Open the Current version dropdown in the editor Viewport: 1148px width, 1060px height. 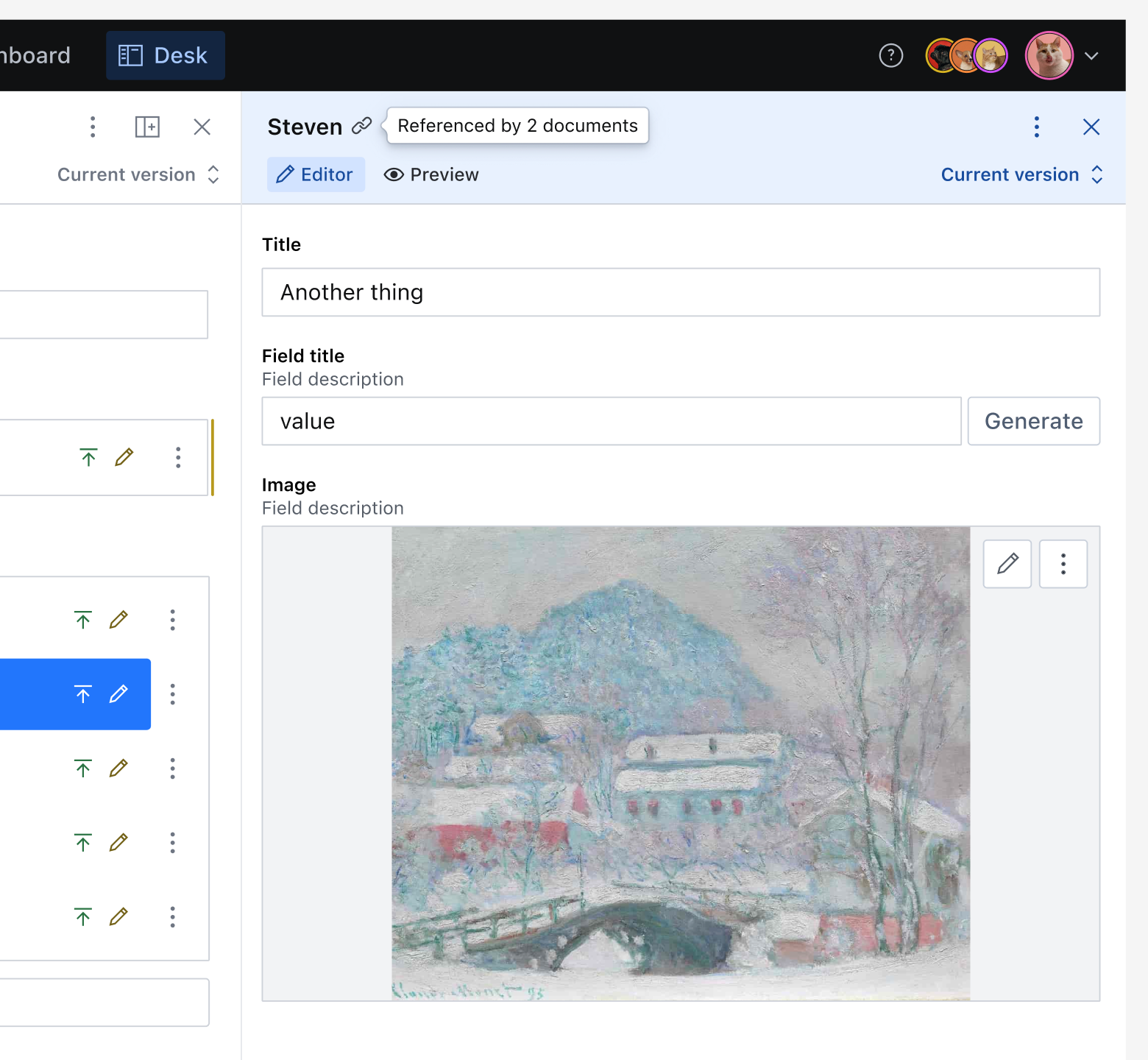(1022, 174)
